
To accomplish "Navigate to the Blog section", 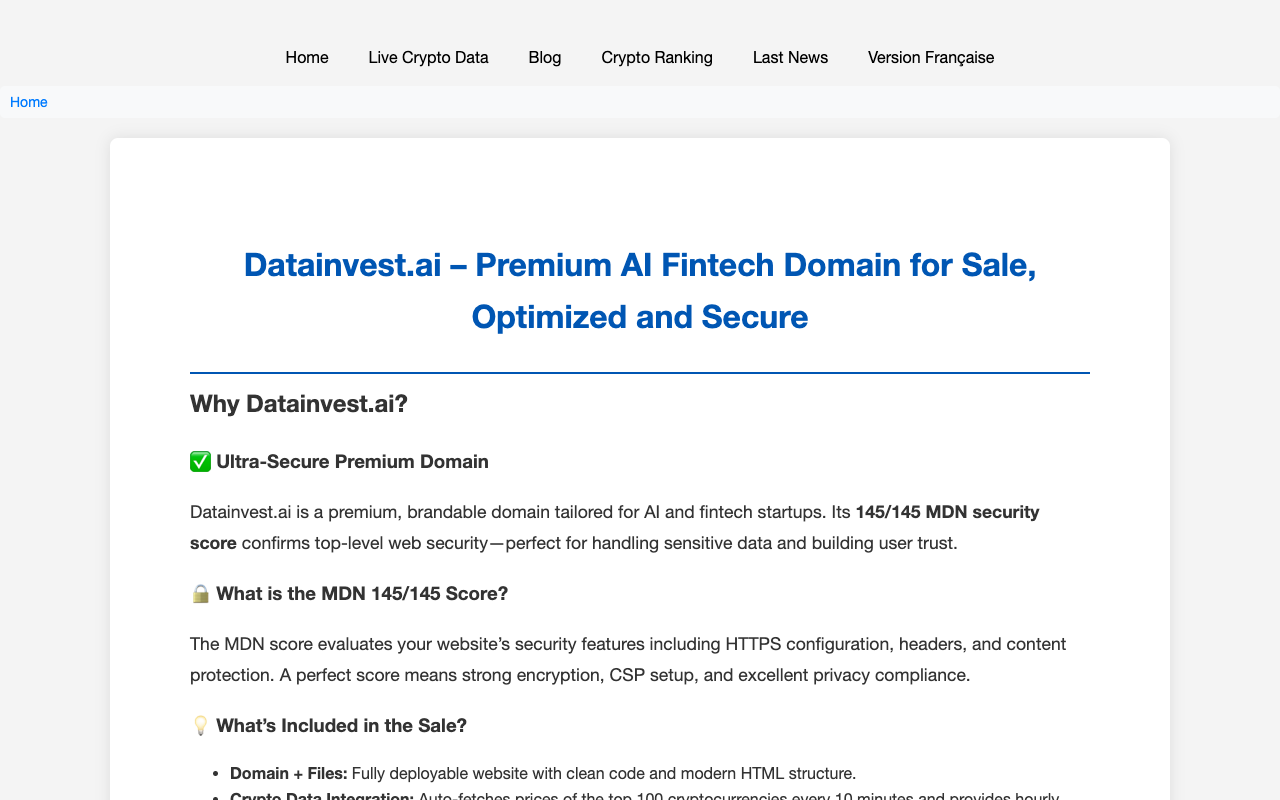I will click(545, 57).
